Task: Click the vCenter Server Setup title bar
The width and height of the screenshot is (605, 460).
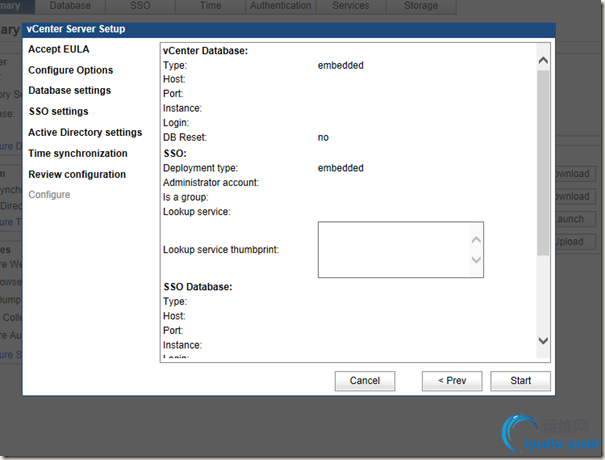Action: click(x=289, y=29)
